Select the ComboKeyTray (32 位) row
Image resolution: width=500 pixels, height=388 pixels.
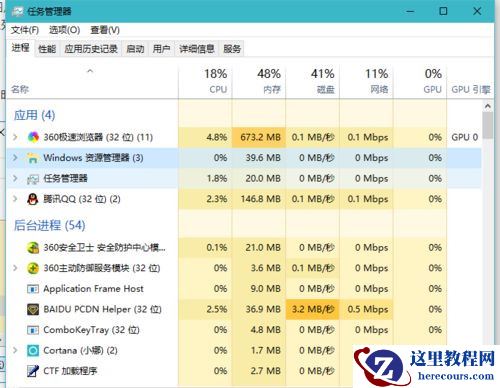243,330
